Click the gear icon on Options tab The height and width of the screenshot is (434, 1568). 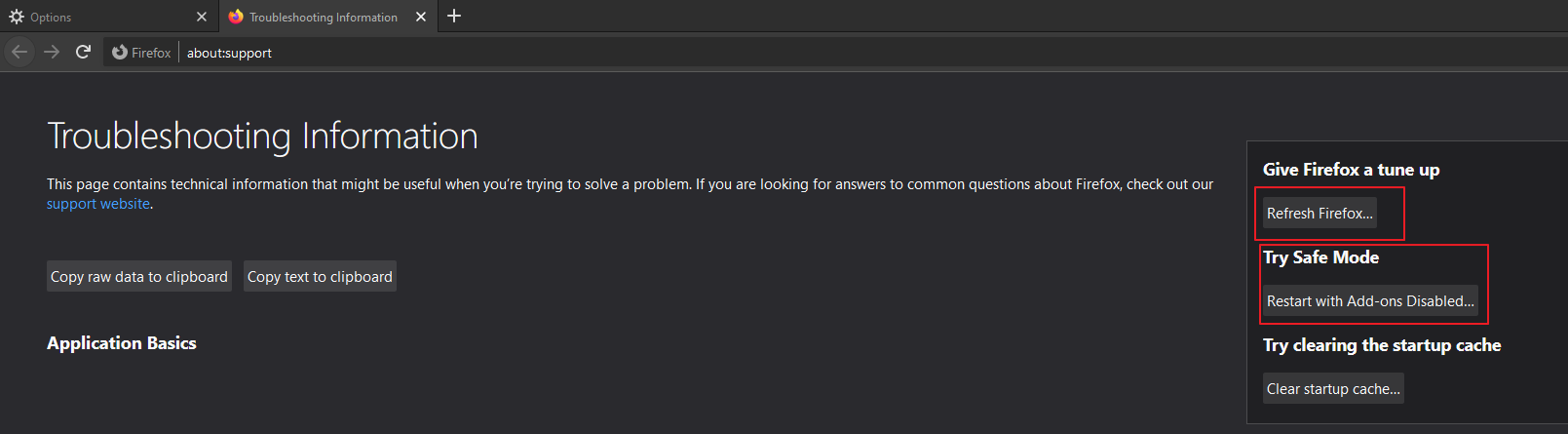17,17
